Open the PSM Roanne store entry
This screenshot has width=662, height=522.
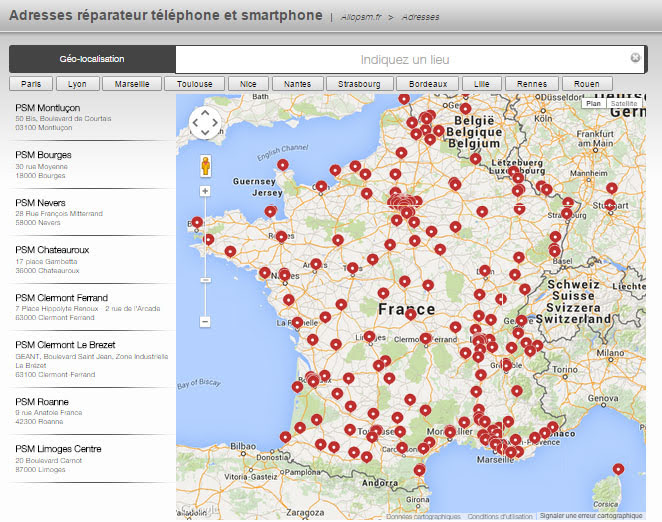point(92,411)
